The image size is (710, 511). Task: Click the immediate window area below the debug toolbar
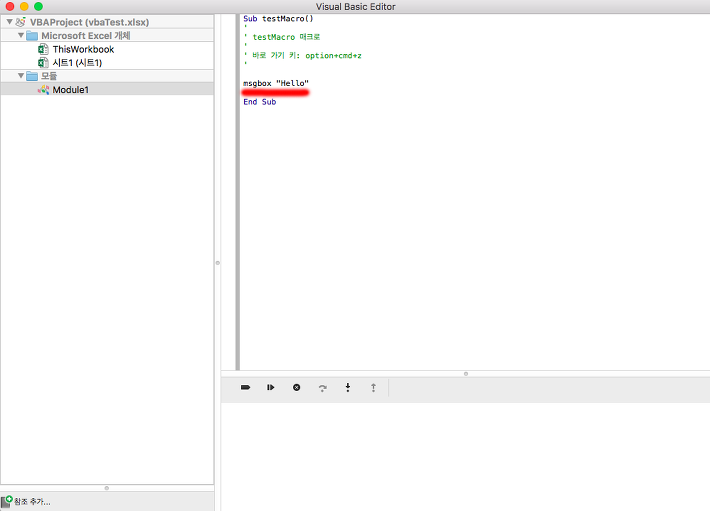click(465, 457)
